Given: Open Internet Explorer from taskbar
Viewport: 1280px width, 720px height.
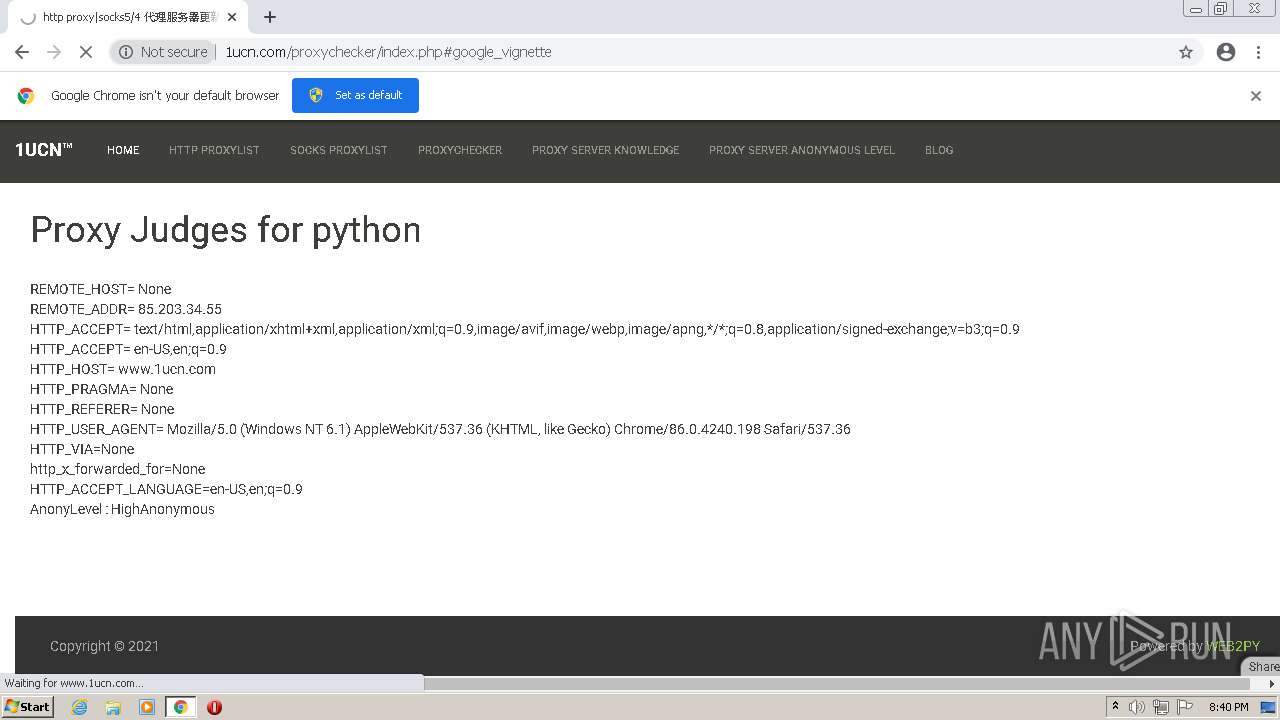Looking at the screenshot, I should [x=80, y=707].
